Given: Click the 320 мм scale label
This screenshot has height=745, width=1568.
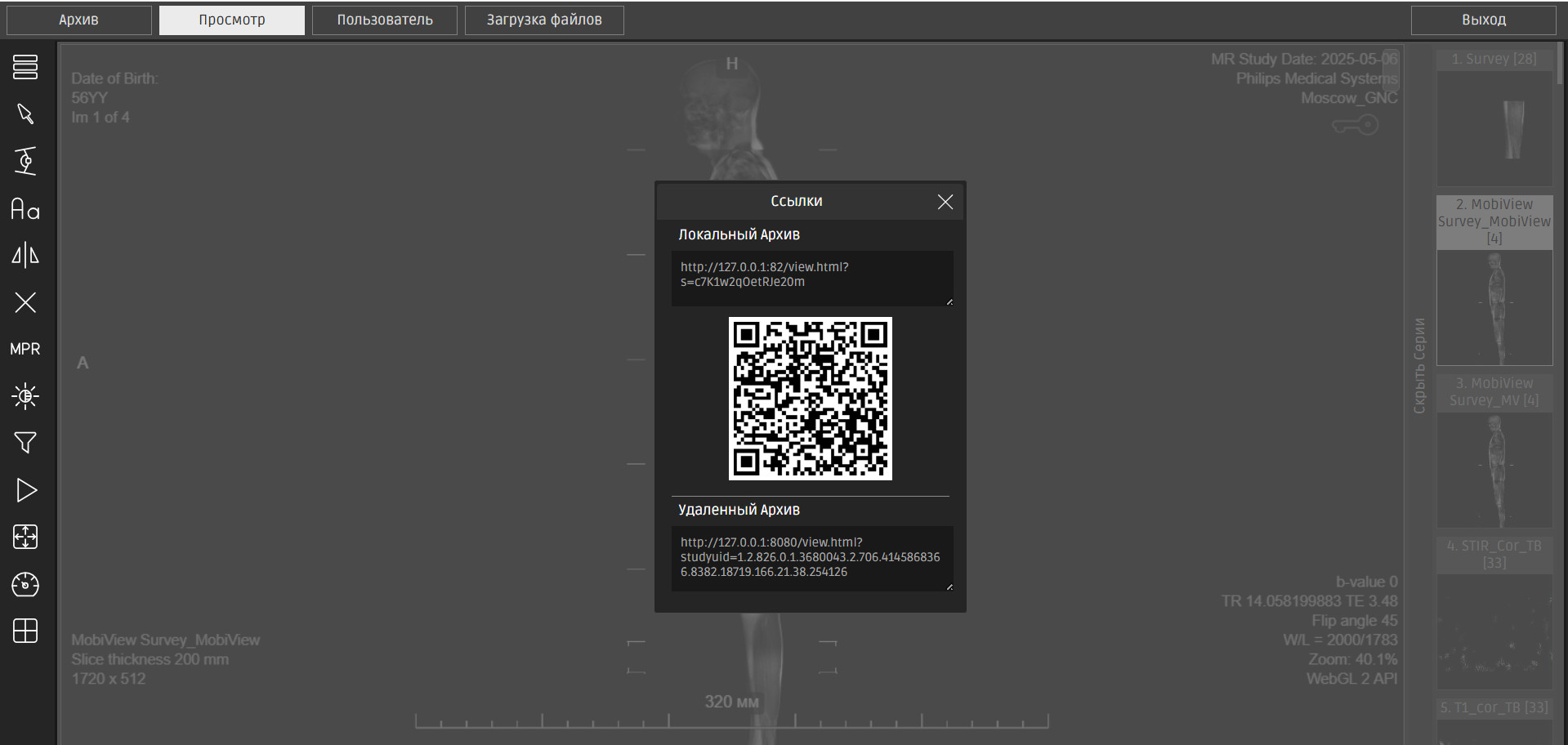Looking at the screenshot, I should [x=731, y=702].
